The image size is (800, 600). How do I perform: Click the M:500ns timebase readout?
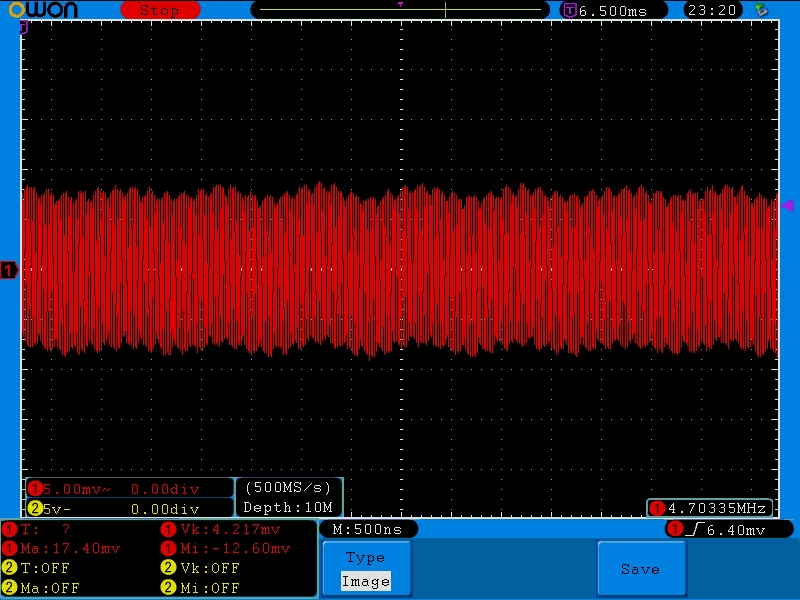[367, 530]
